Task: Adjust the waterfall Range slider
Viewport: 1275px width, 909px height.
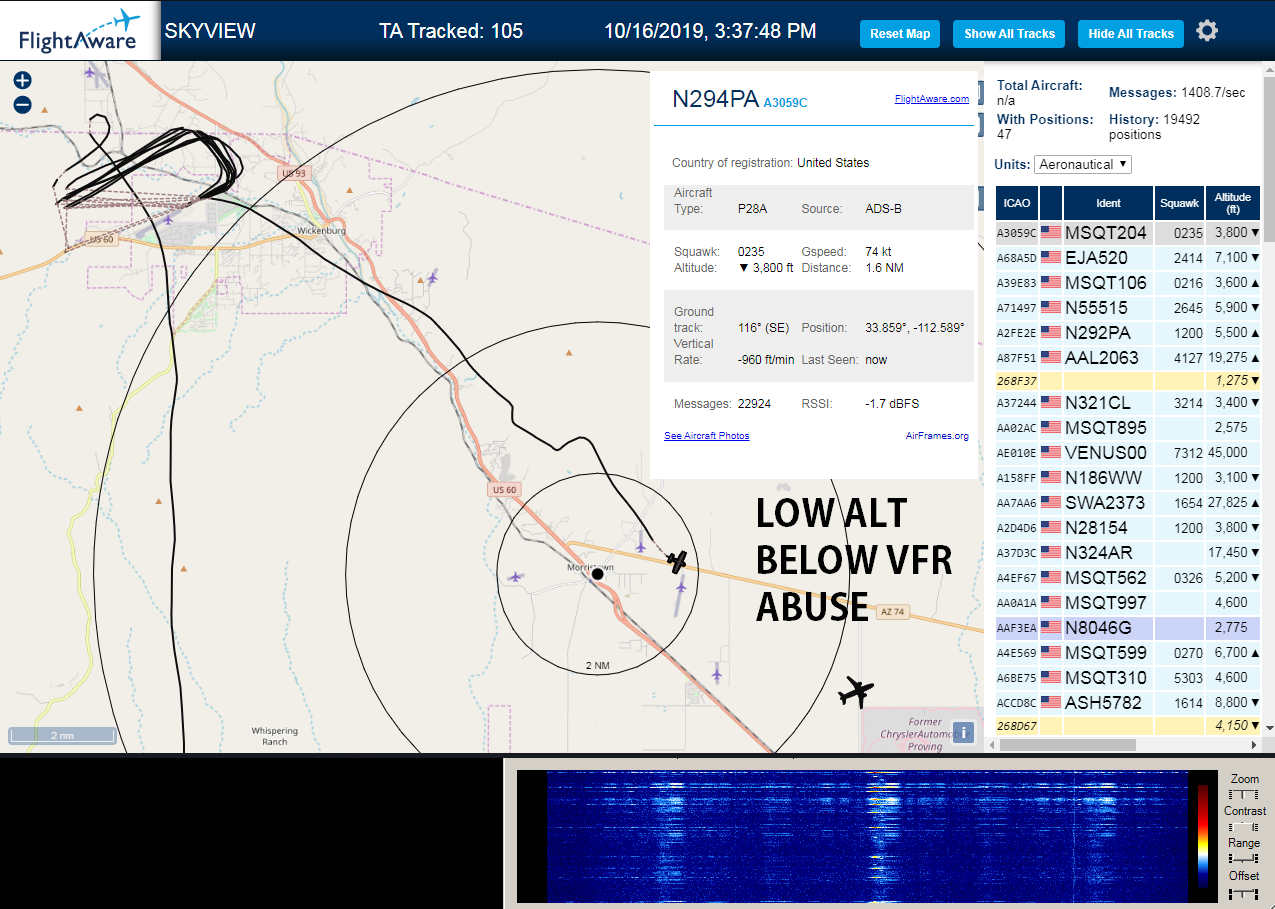Action: pyautogui.click(x=1244, y=859)
